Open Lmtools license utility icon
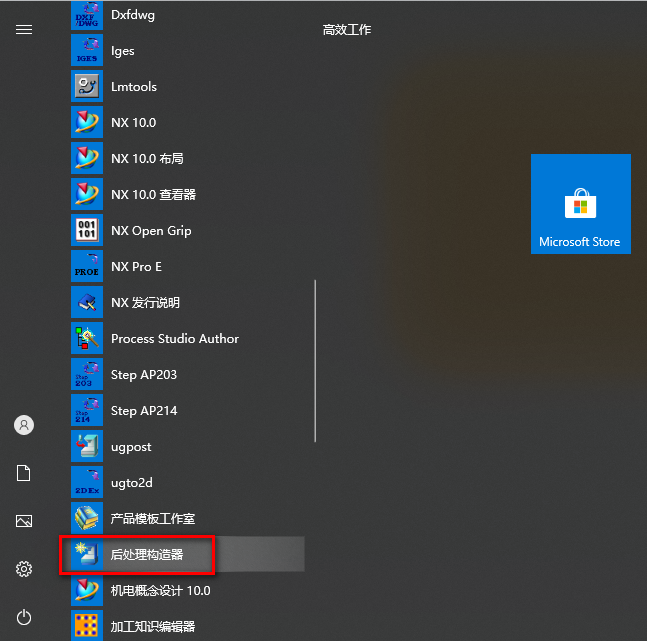This screenshot has height=641, width=647. pos(88,87)
